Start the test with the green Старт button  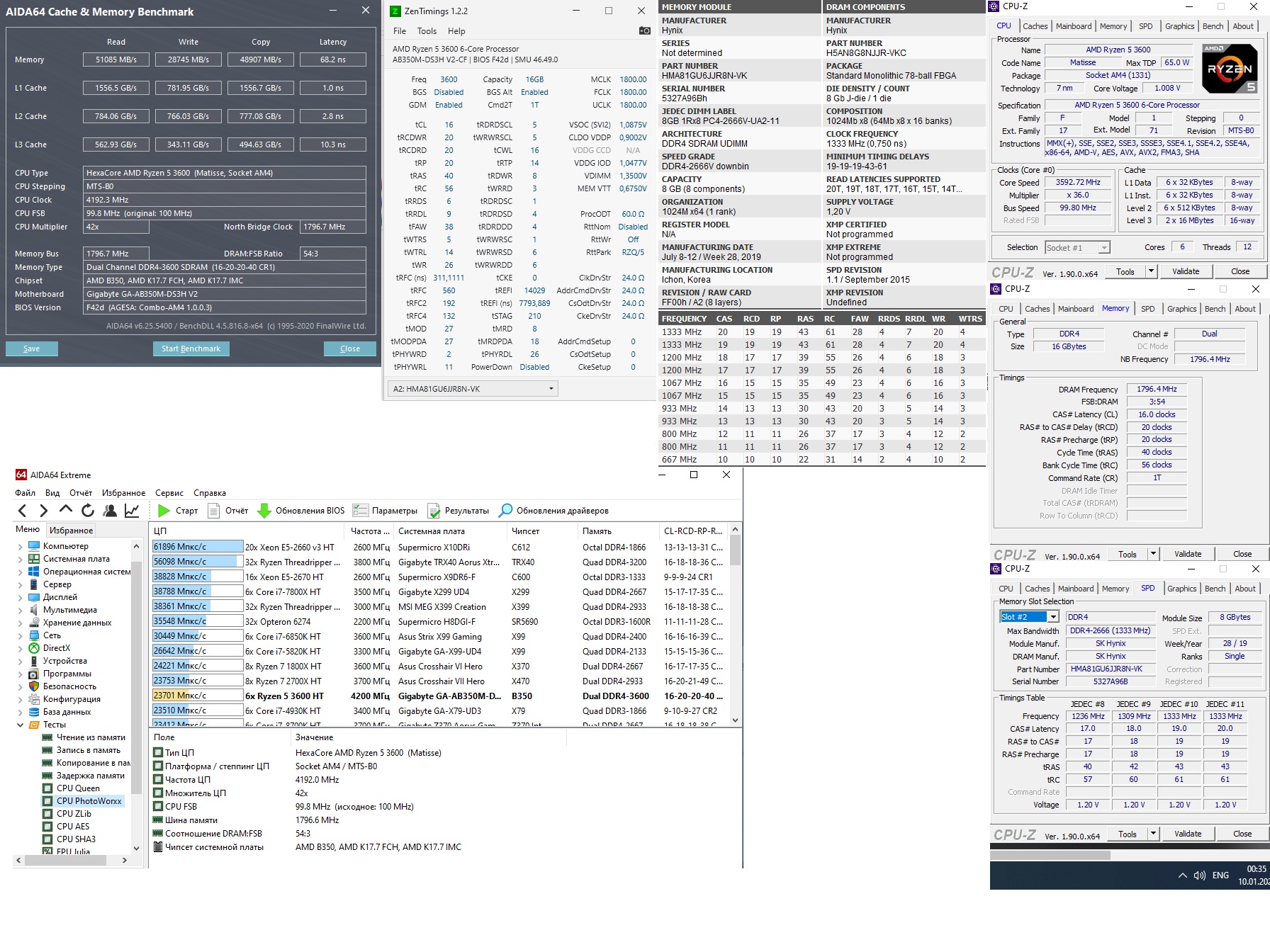178,511
